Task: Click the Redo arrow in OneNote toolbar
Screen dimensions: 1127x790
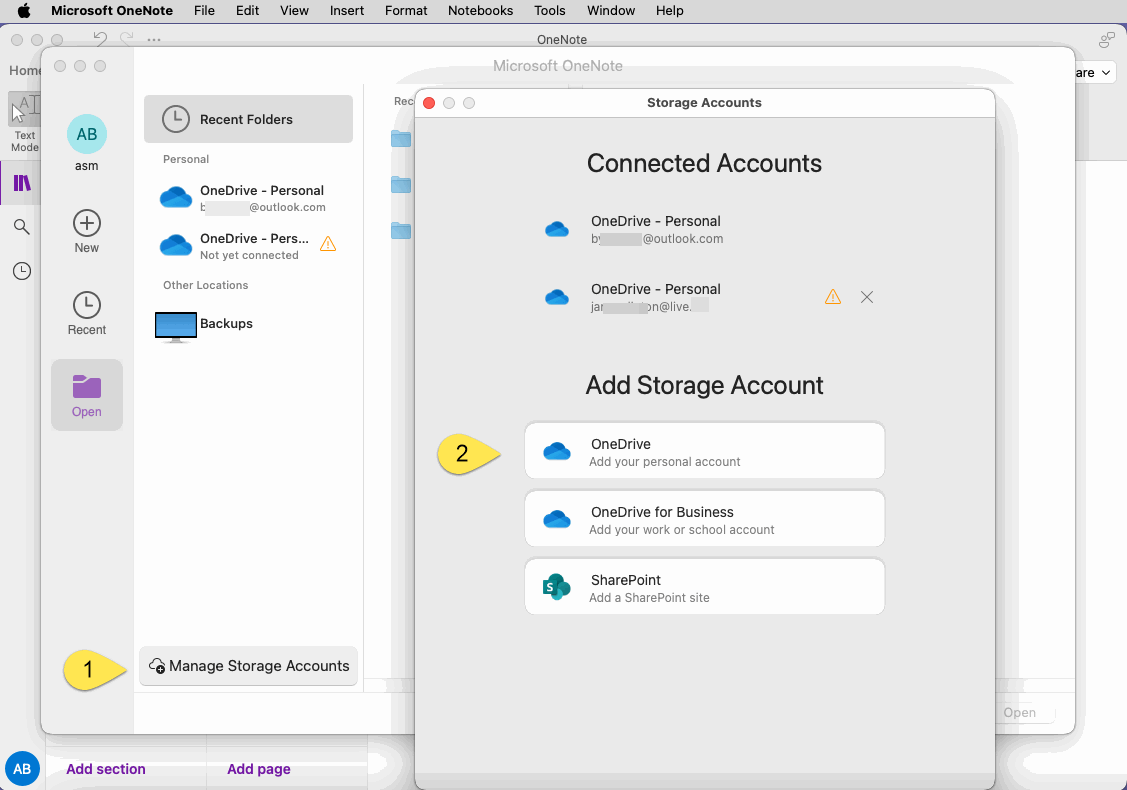Action: click(126, 39)
